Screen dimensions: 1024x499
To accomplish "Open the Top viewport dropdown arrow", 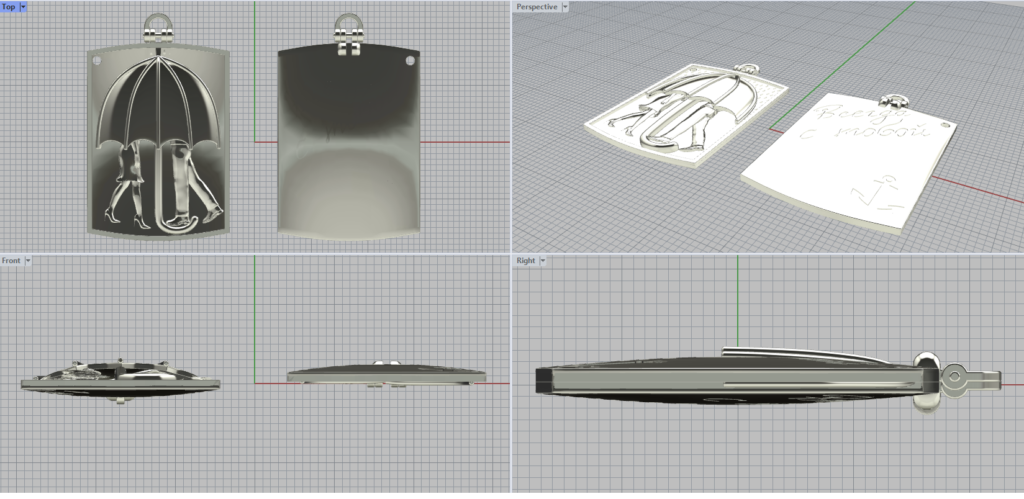I will pyautogui.click(x=23, y=7).
